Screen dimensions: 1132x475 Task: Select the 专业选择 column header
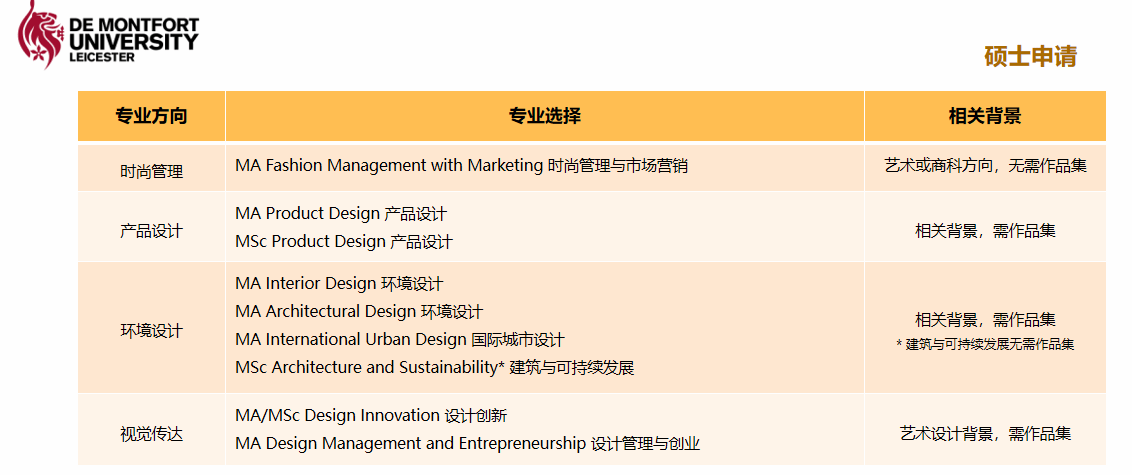(544, 116)
